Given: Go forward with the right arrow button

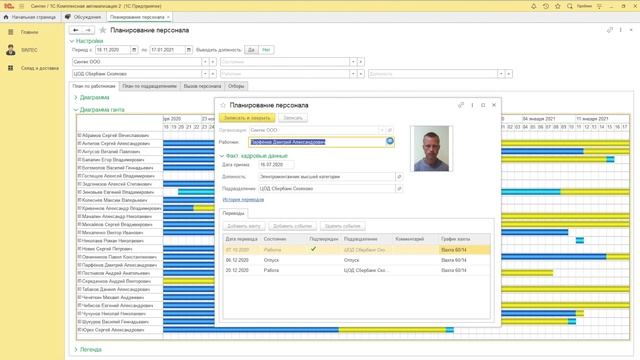Looking at the screenshot, I should 88,30.
